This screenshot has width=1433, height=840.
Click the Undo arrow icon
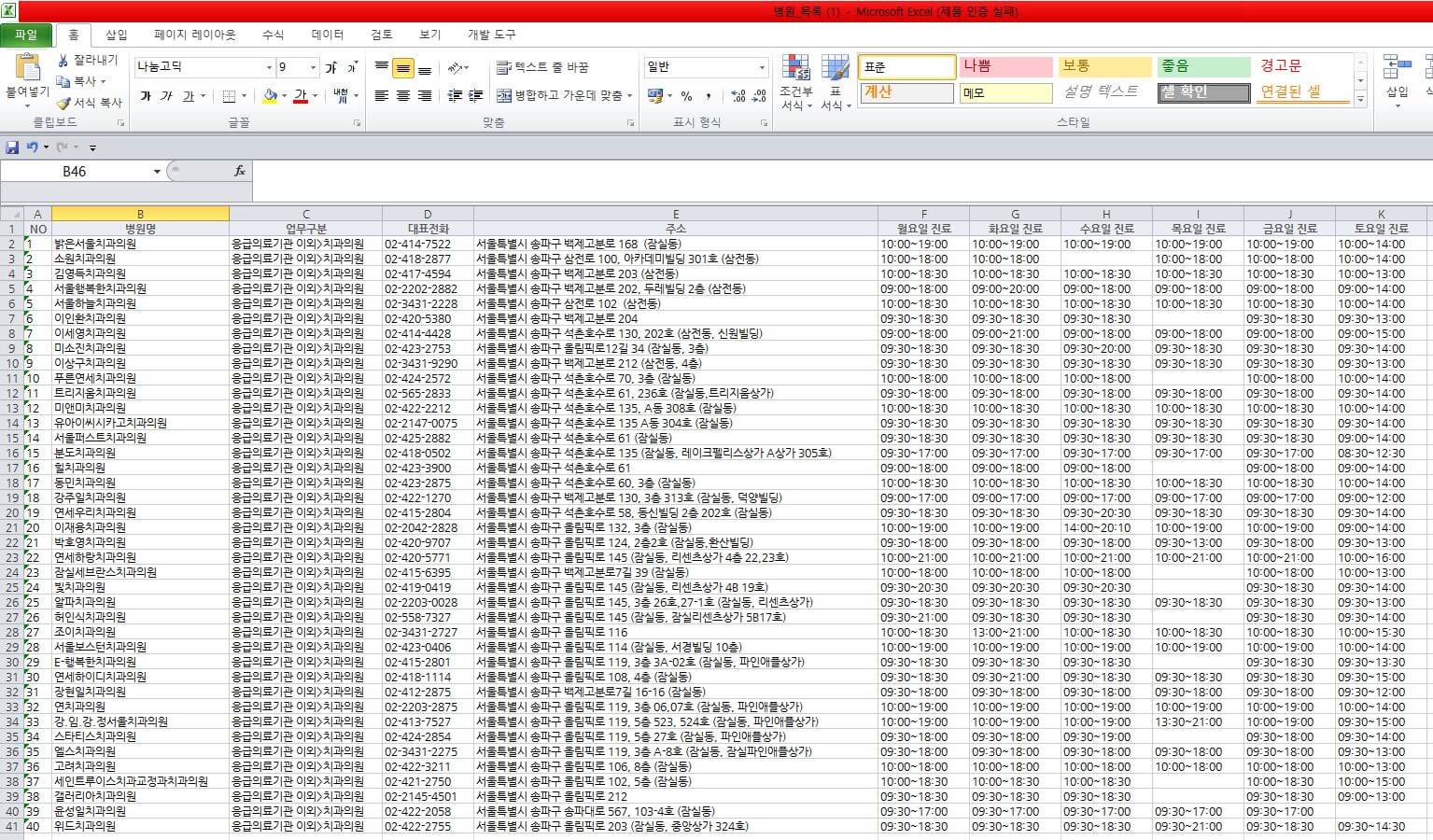point(33,147)
